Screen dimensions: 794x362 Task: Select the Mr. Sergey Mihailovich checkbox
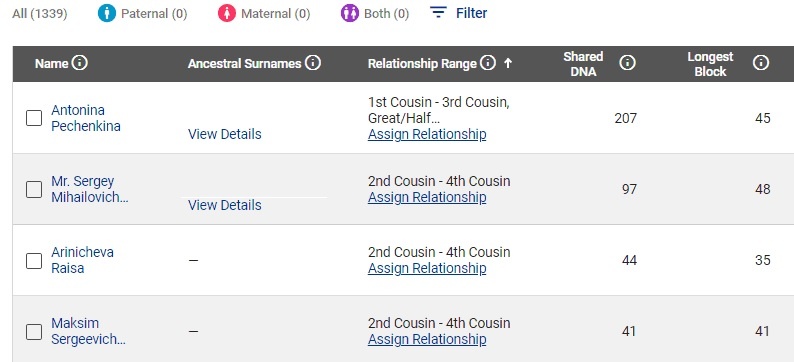coord(34,189)
